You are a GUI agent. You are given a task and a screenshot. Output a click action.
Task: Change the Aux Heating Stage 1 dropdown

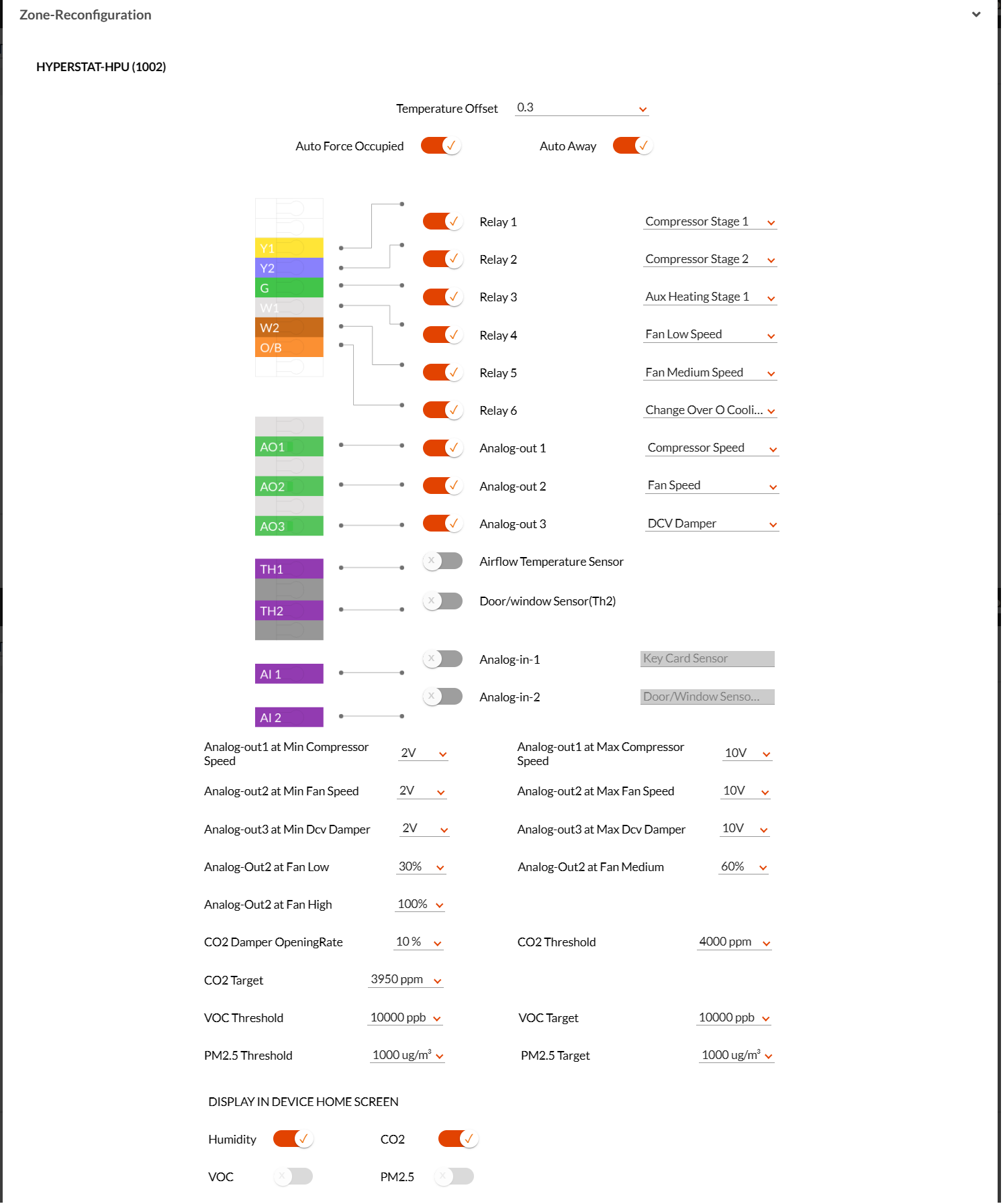[710, 297]
